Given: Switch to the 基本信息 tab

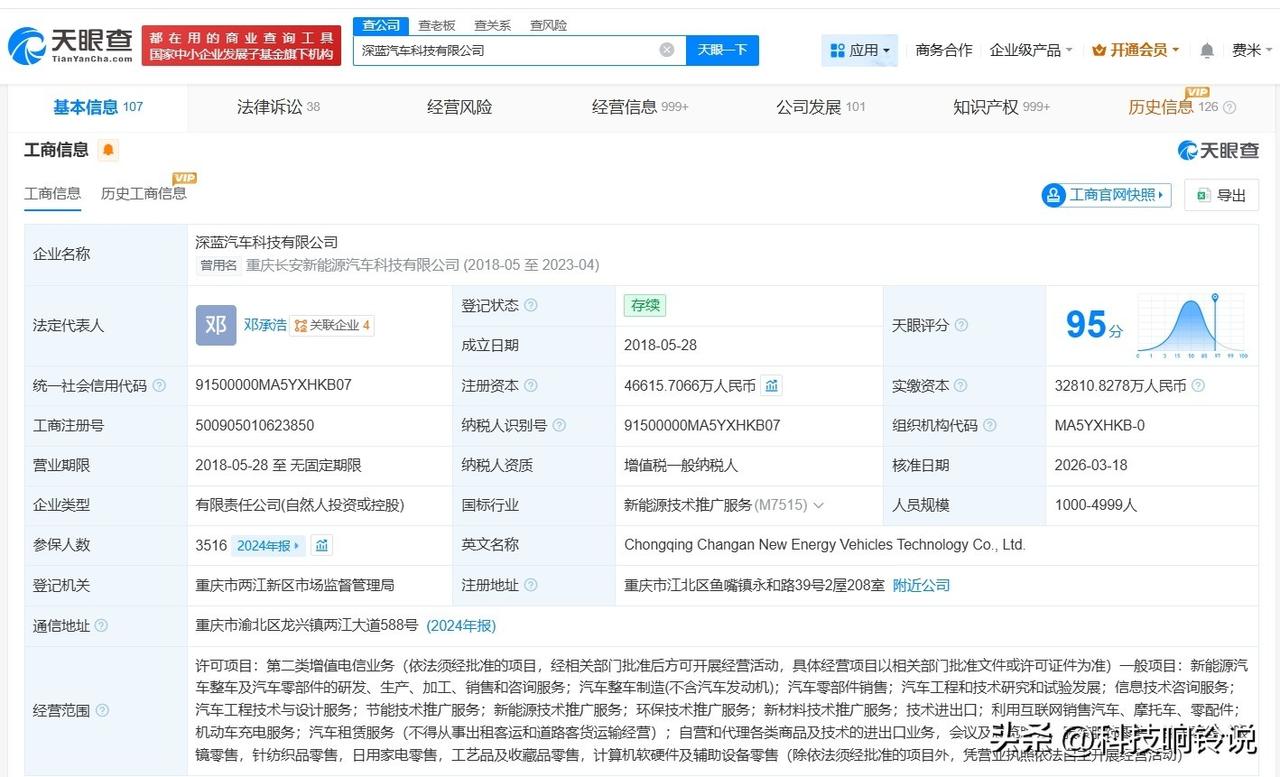Looking at the screenshot, I should (98, 107).
